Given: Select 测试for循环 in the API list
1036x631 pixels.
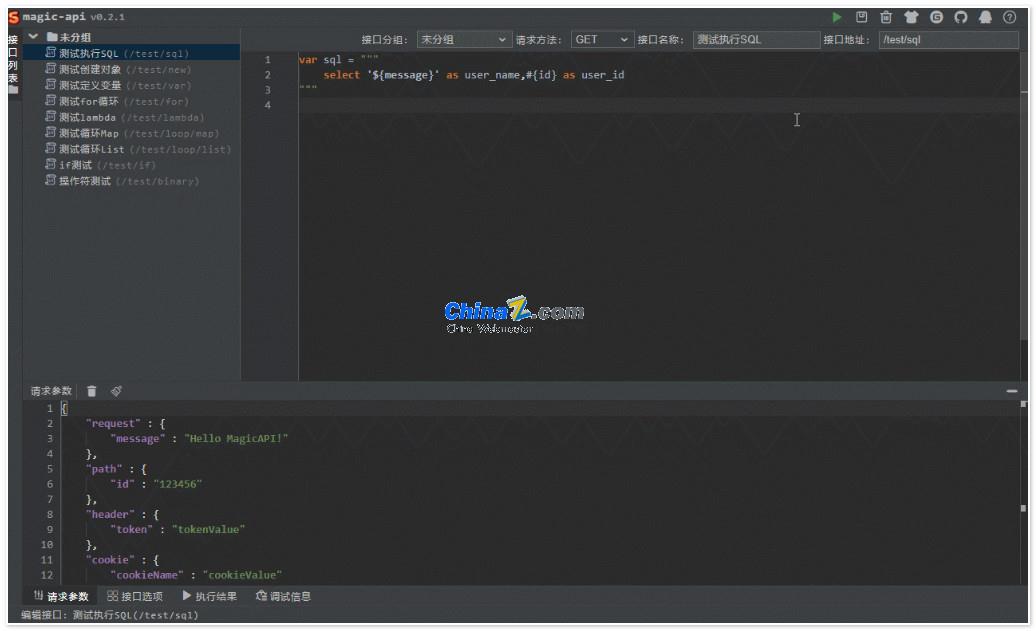Looking at the screenshot, I should (x=88, y=102).
